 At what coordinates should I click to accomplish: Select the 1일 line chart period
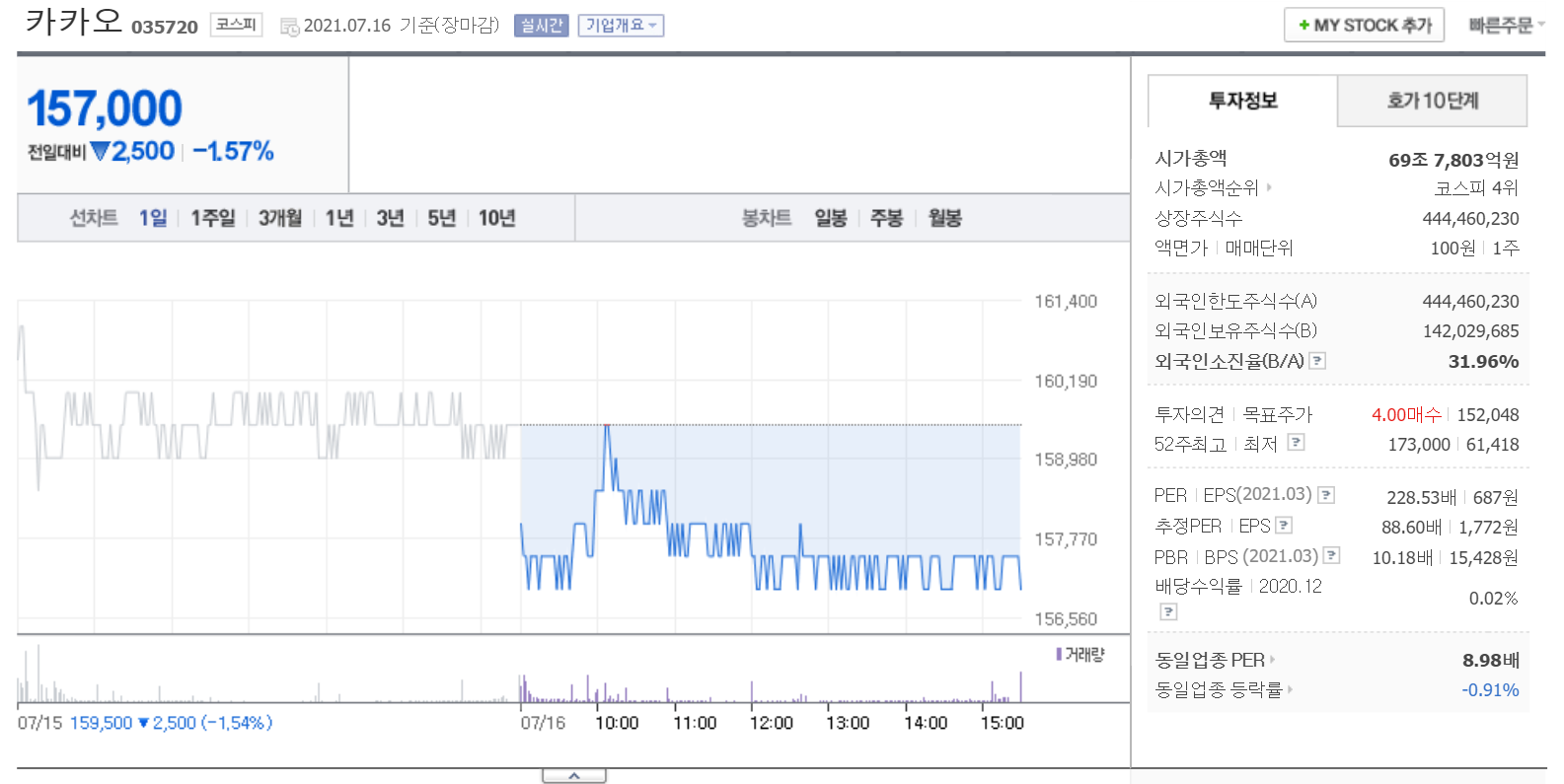153,218
